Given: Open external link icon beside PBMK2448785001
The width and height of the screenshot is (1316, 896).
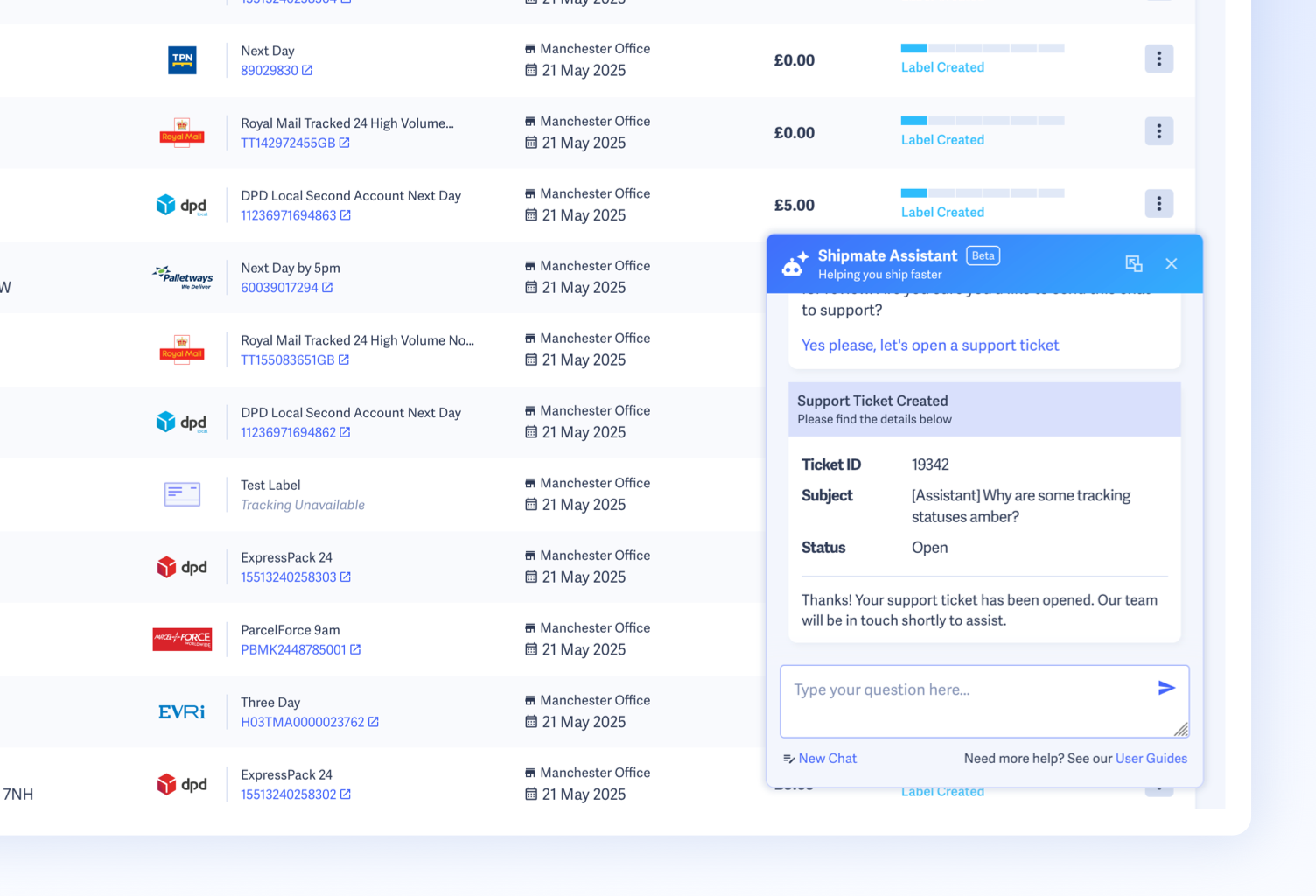Looking at the screenshot, I should [x=355, y=649].
